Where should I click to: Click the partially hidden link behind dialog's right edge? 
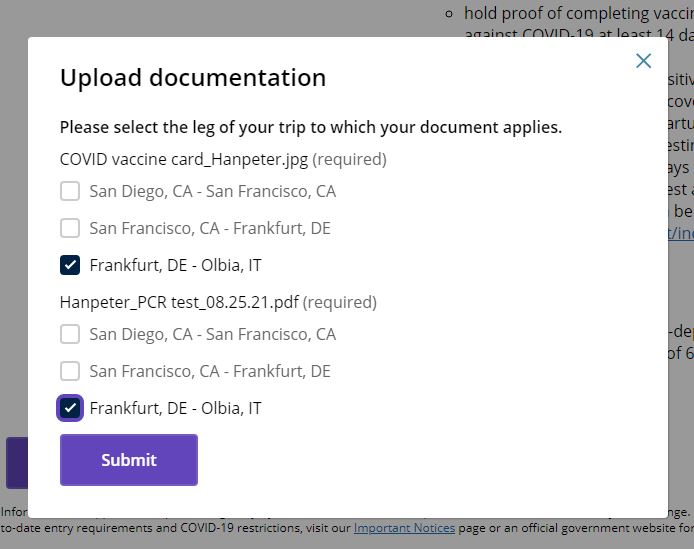[681, 233]
